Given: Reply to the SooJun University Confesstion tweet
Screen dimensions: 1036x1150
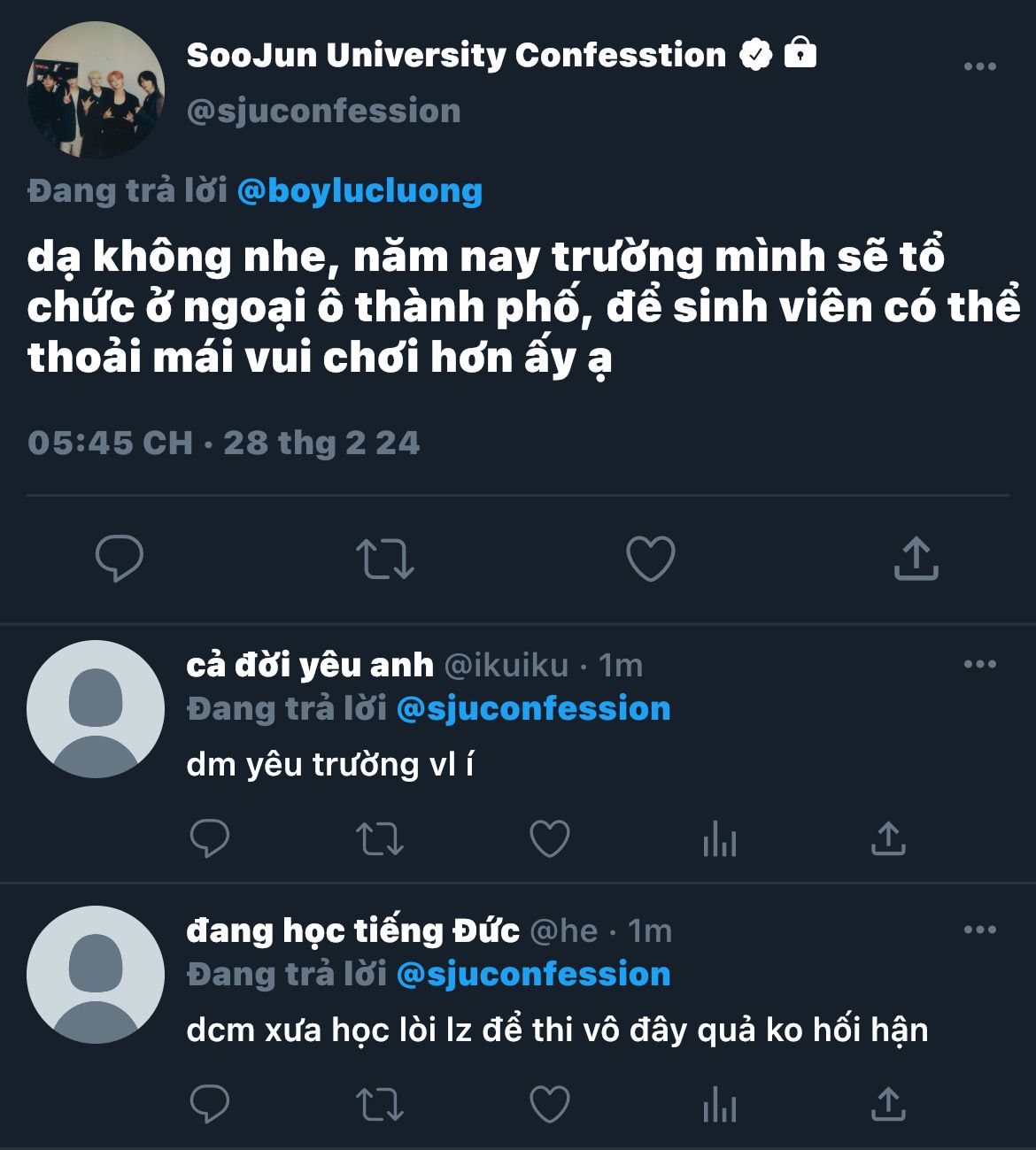Looking at the screenshot, I should pyautogui.click(x=120, y=559).
